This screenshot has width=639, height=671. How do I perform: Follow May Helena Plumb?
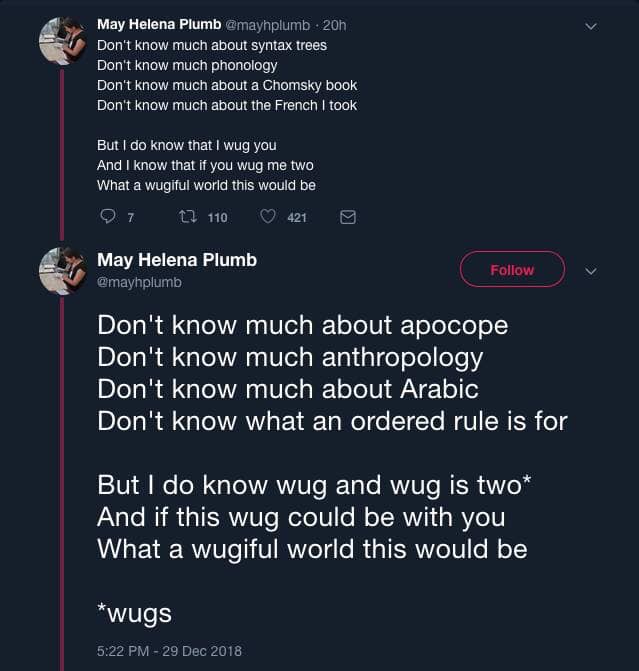tap(512, 270)
